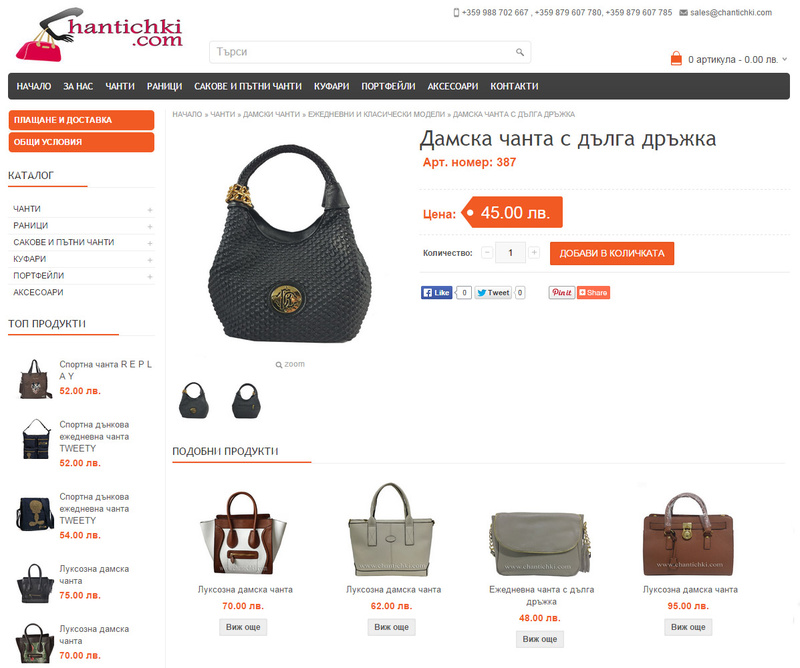Click the Facebook Like button
This screenshot has height=668, width=800.
tap(437, 292)
